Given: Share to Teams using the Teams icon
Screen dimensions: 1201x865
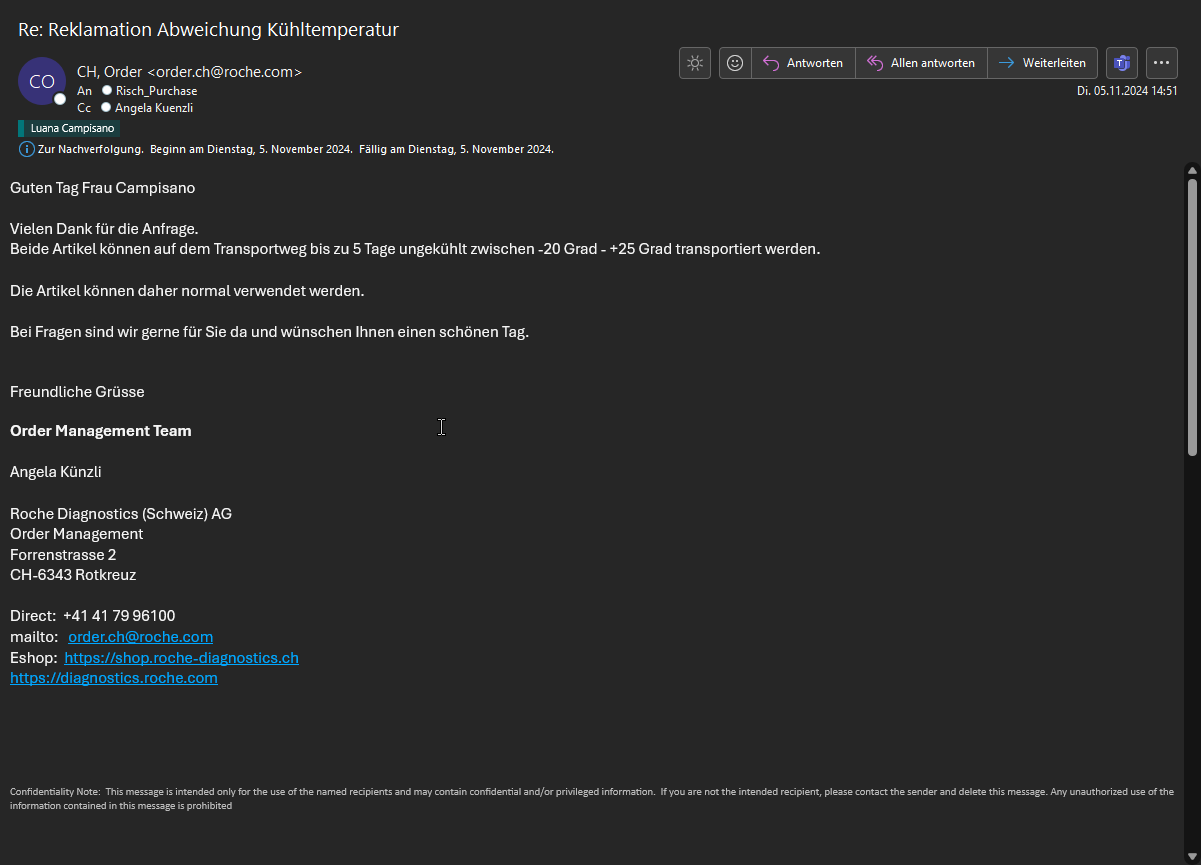Looking at the screenshot, I should point(1121,63).
